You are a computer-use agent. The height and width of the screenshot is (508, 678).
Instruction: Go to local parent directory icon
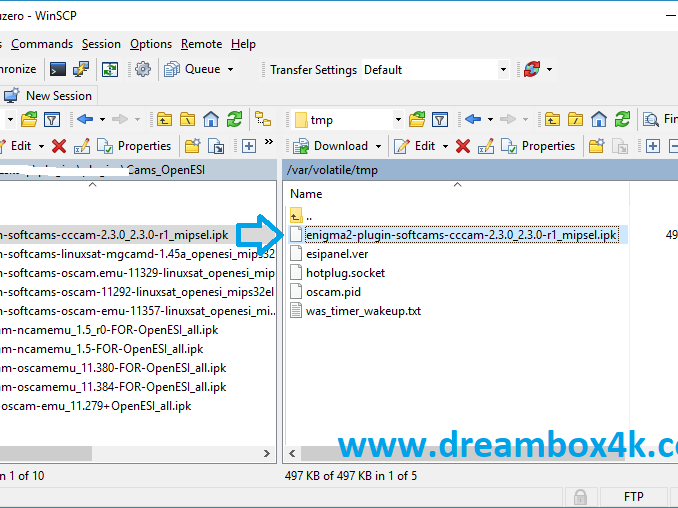(x=164, y=119)
